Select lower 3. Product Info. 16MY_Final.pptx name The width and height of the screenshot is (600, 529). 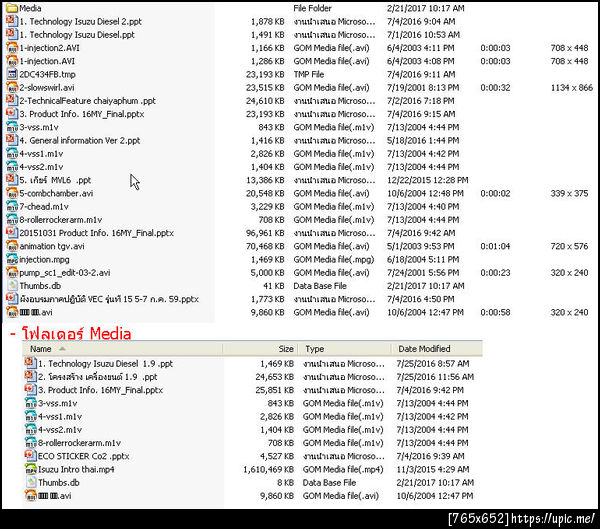101,390
